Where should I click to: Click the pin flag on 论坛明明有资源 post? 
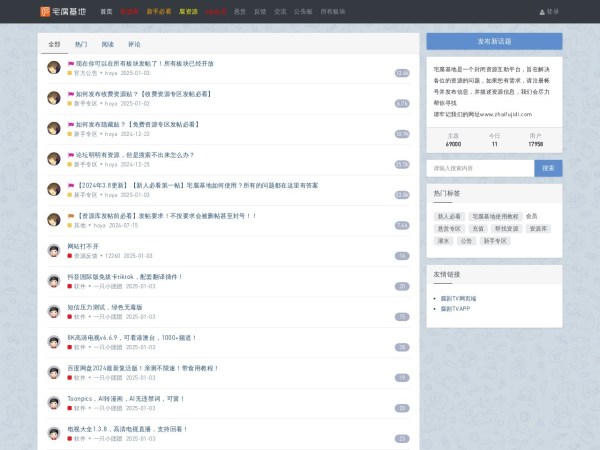[71, 155]
